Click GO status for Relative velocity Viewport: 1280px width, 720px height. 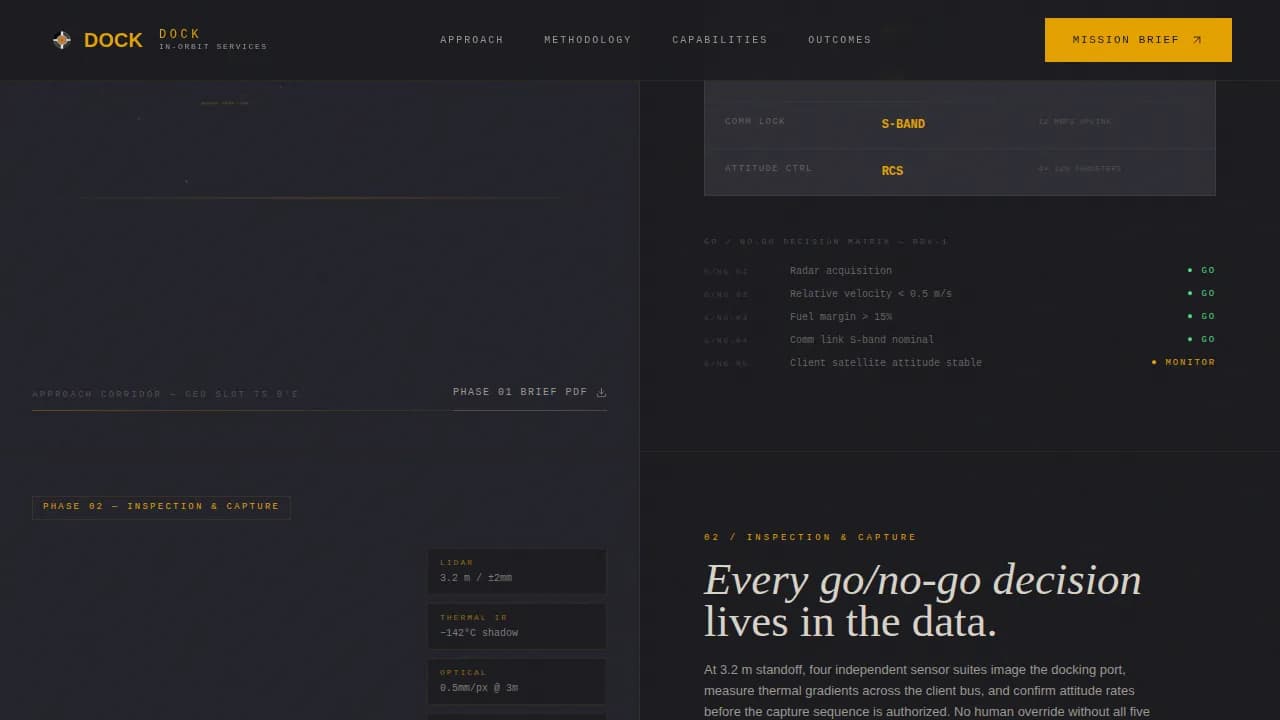(x=1201, y=294)
